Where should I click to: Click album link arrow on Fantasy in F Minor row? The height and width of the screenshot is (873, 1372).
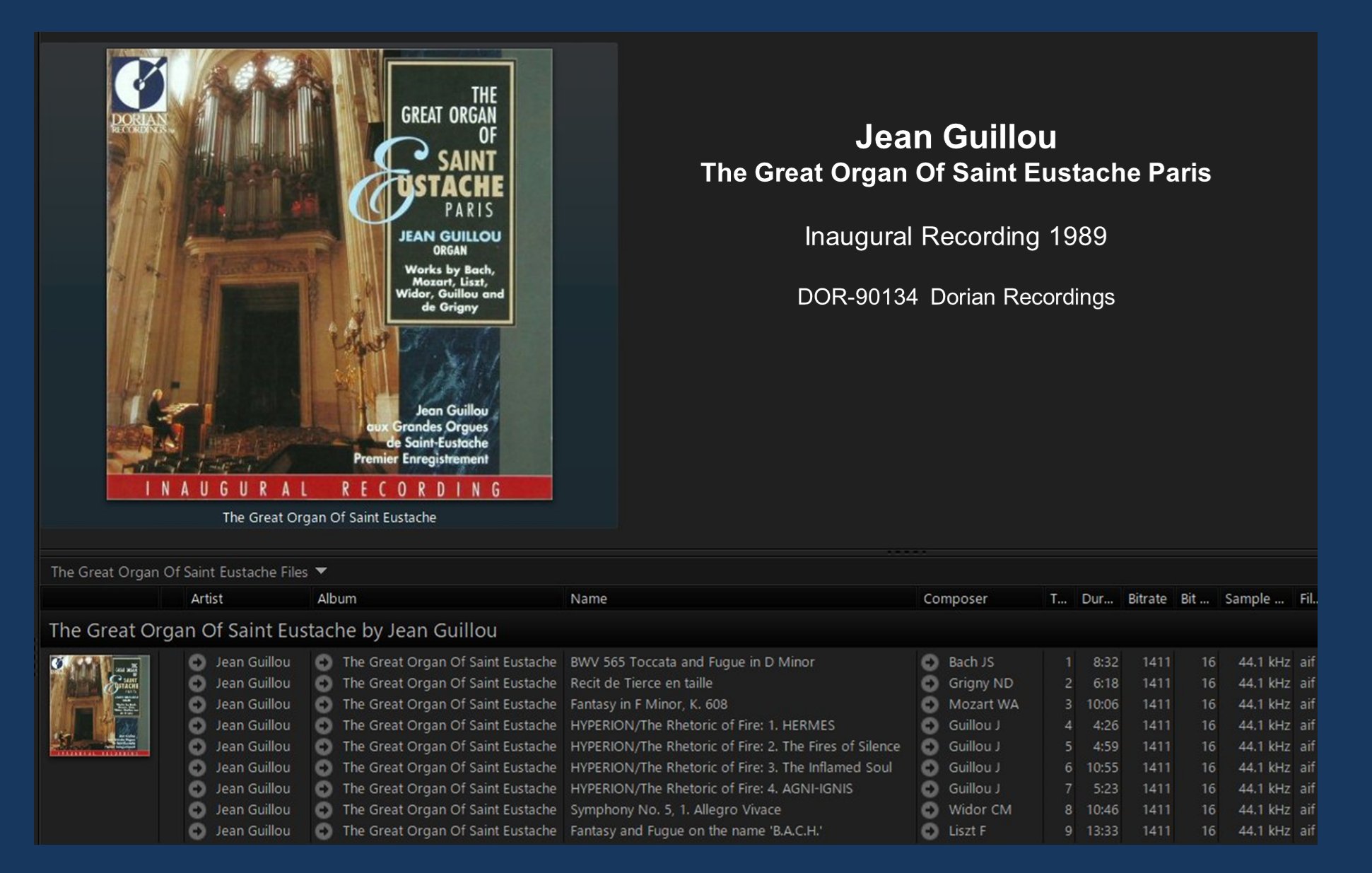324,705
